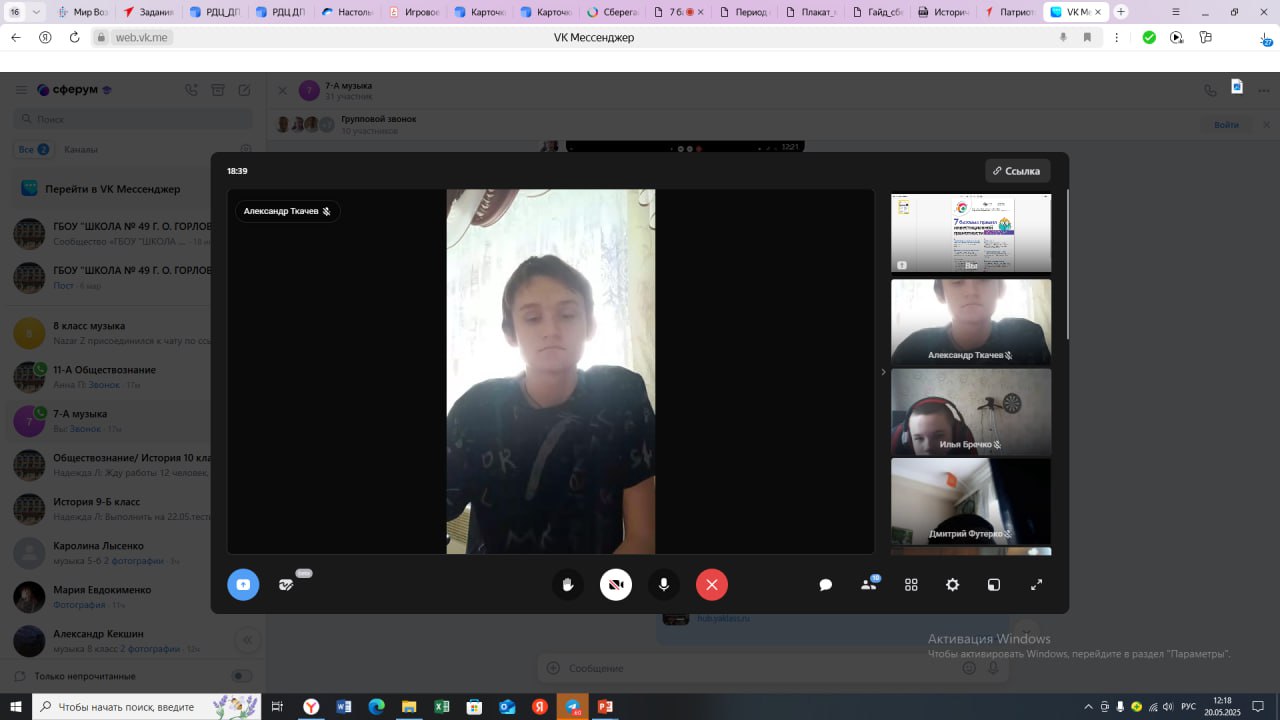The width and height of the screenshot is (1280, 720).
Task: Toggle Только непрочитанные switch
Action: (242, 676)
